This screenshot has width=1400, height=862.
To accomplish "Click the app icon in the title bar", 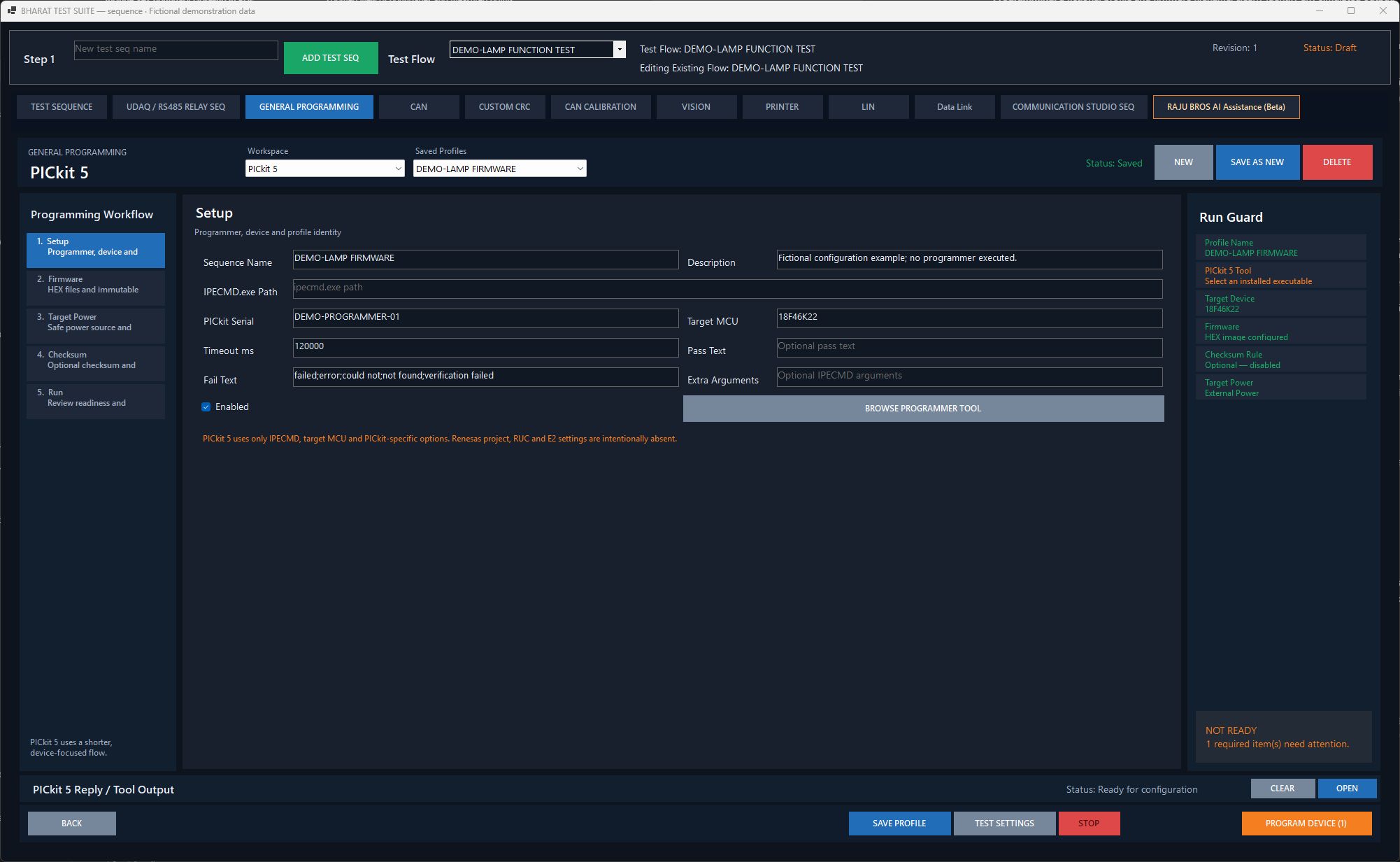I will click(12, 10).
